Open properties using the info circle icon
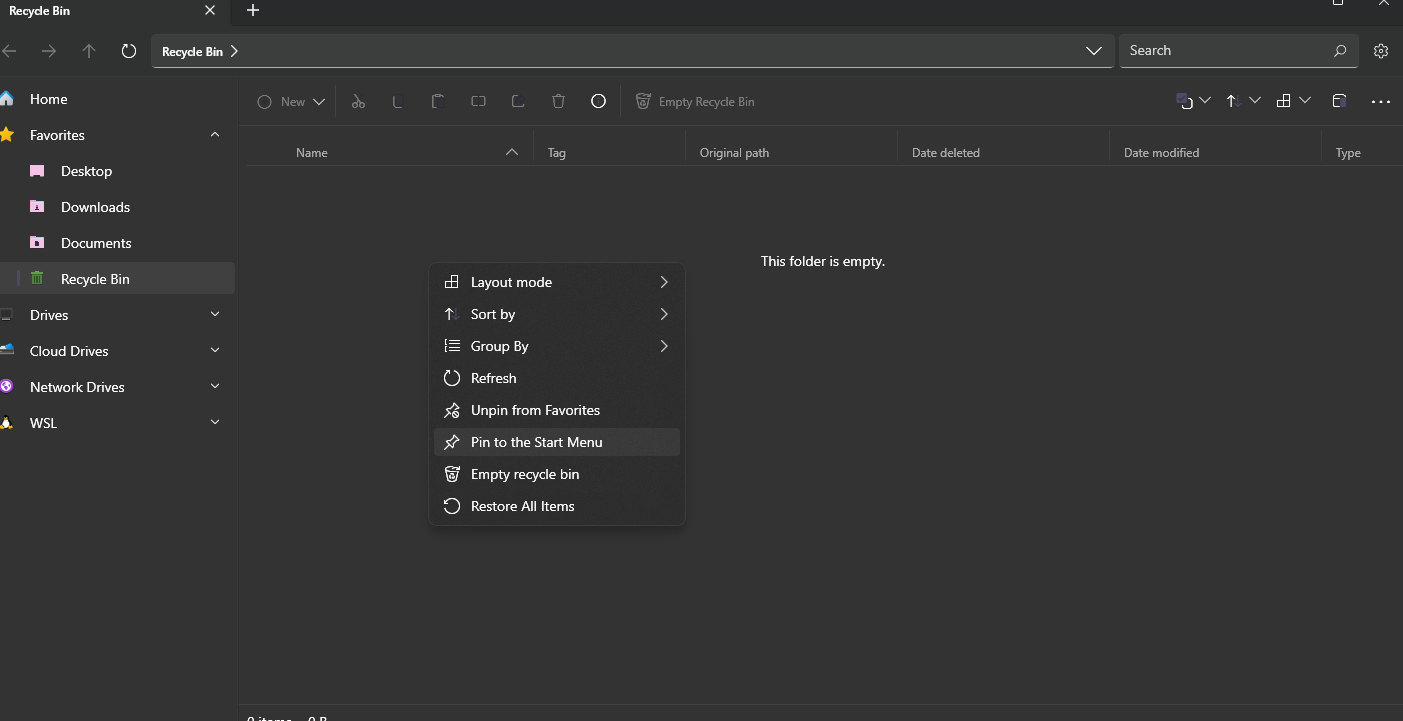Image resolution: width=1403 pixels, height=721 pixels. pos(598,101)
